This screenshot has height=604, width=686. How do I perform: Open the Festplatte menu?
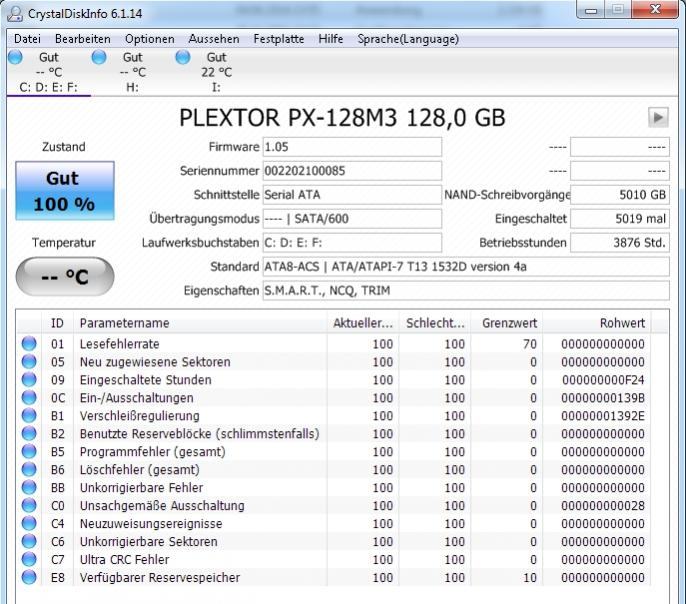tap(279, 39)
